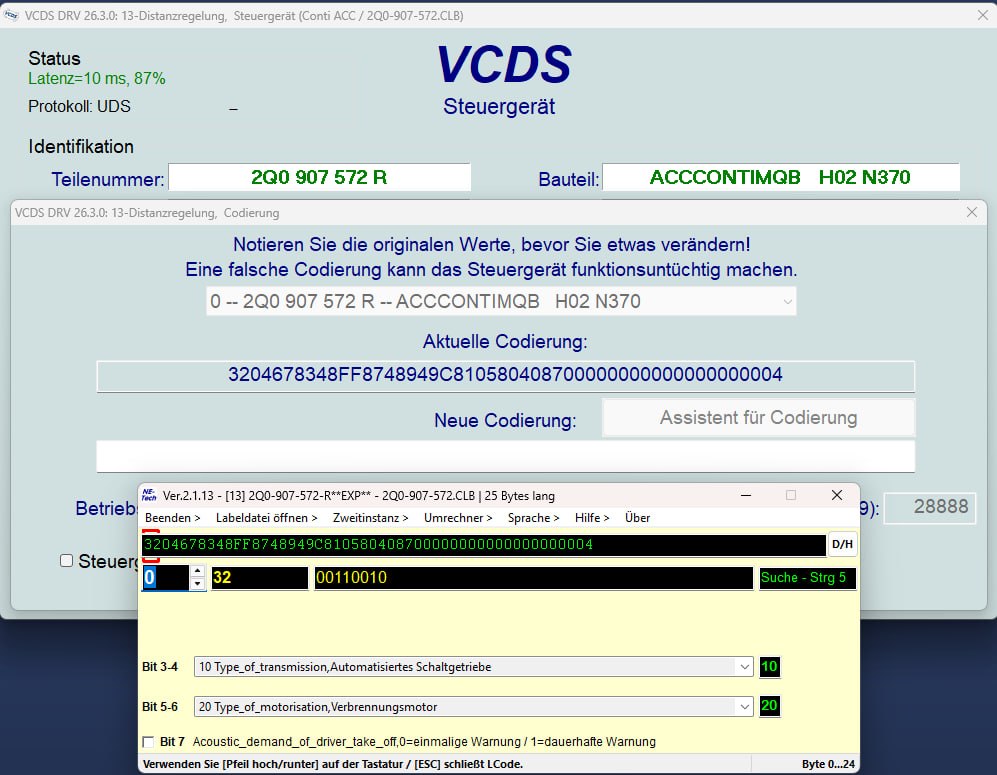Click the Latenz=10 ms, 87% status text
Viewport: 997px width, 775px height.
(x=97, y=79)
